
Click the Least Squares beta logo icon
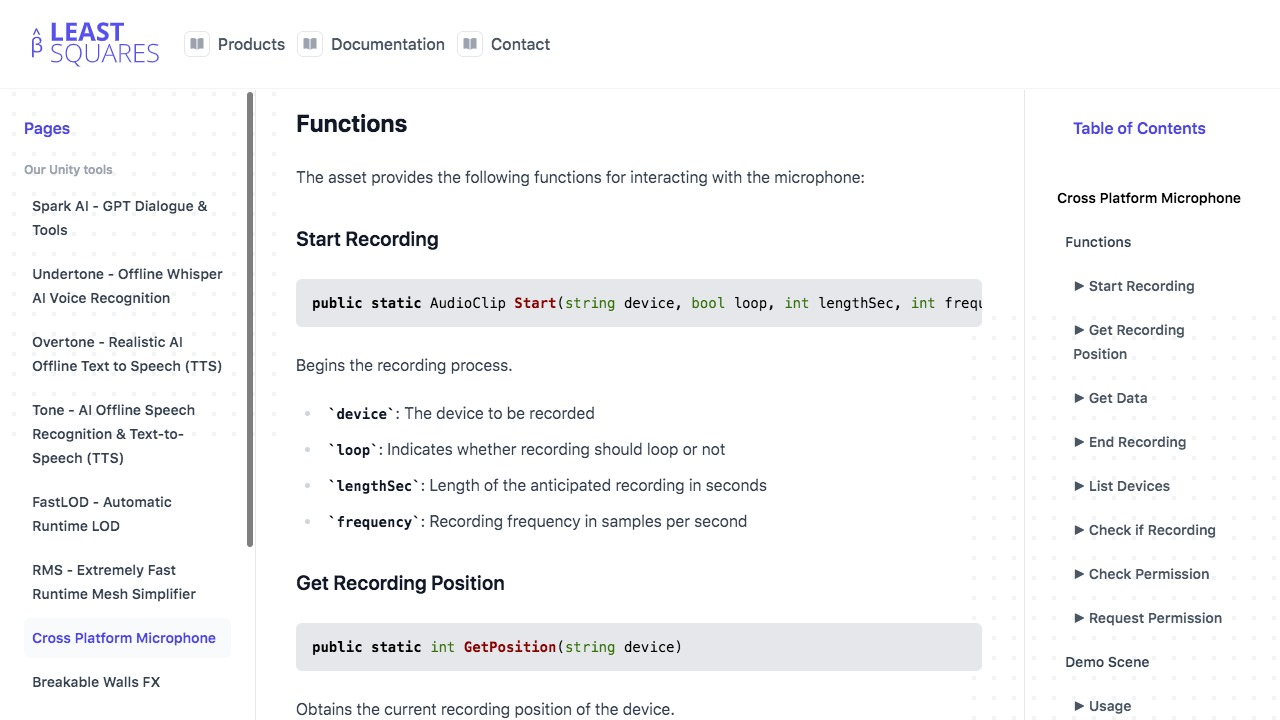tap(37, 43)
